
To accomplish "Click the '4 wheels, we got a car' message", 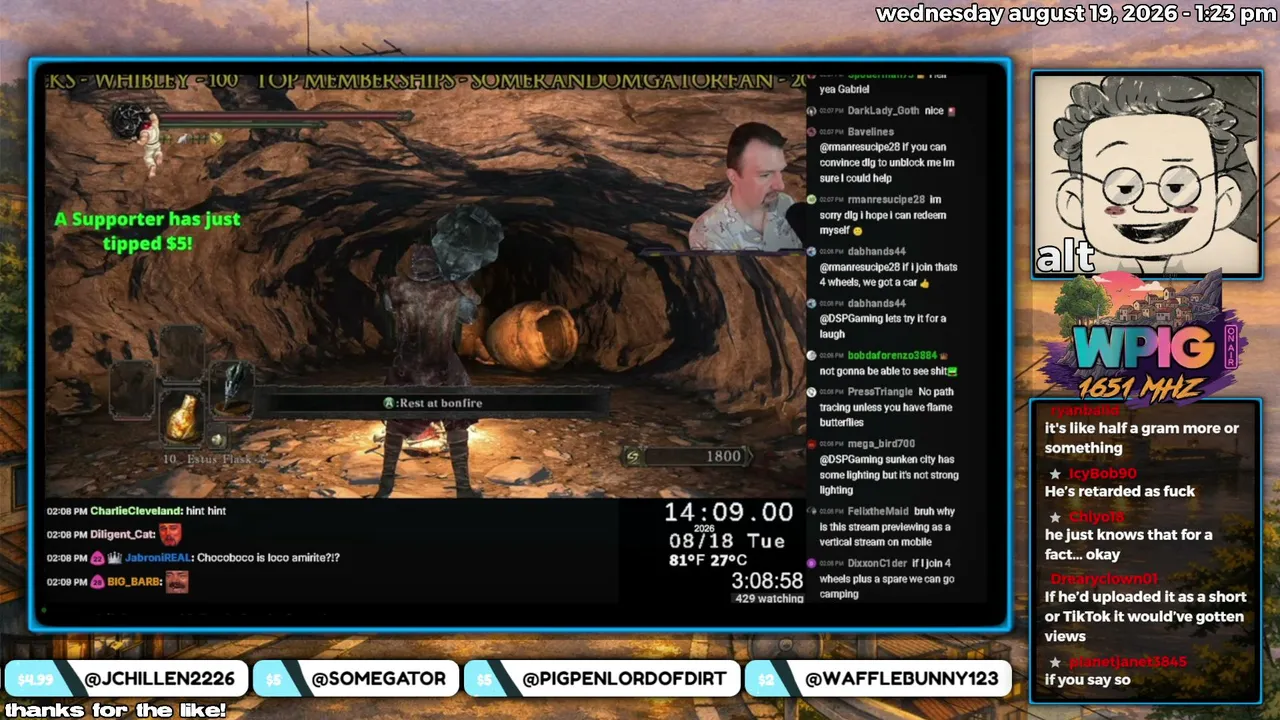I will 888,275.
